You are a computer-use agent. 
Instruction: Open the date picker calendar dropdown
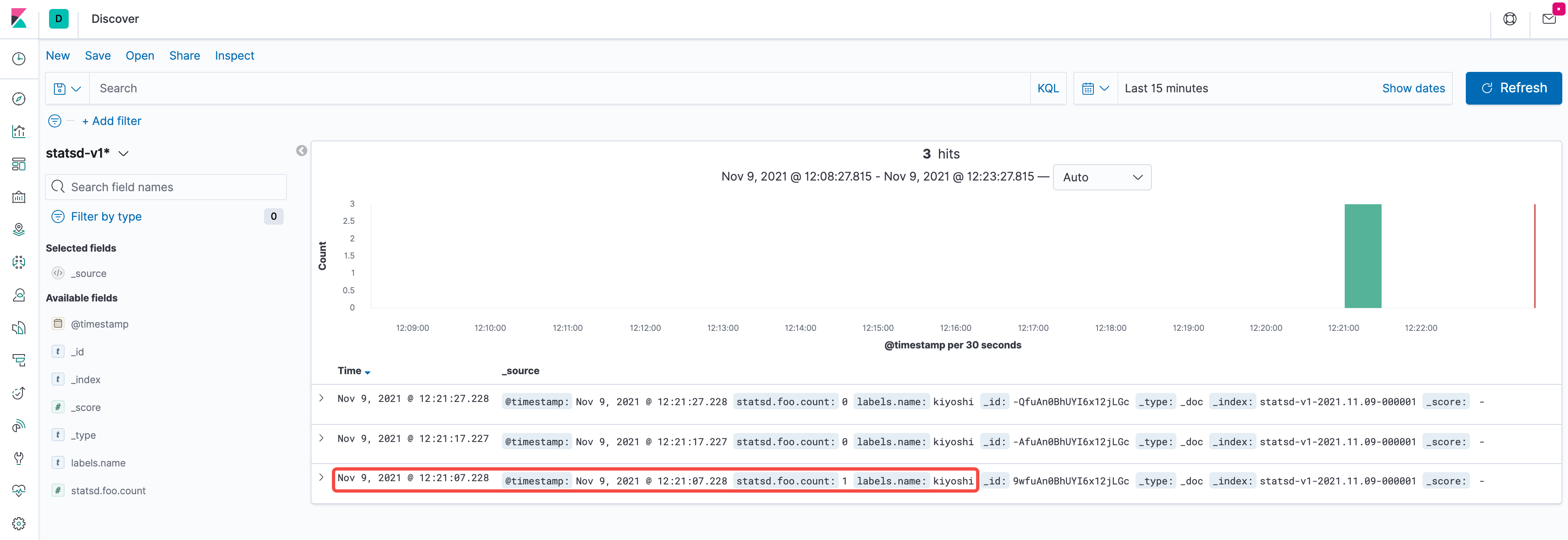[1095, 88]
